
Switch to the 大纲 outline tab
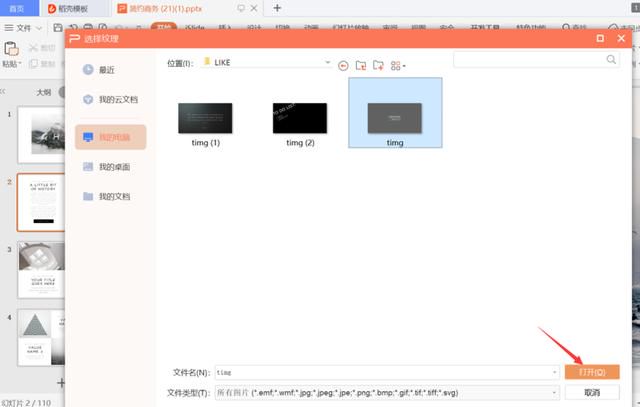[44, 92]
